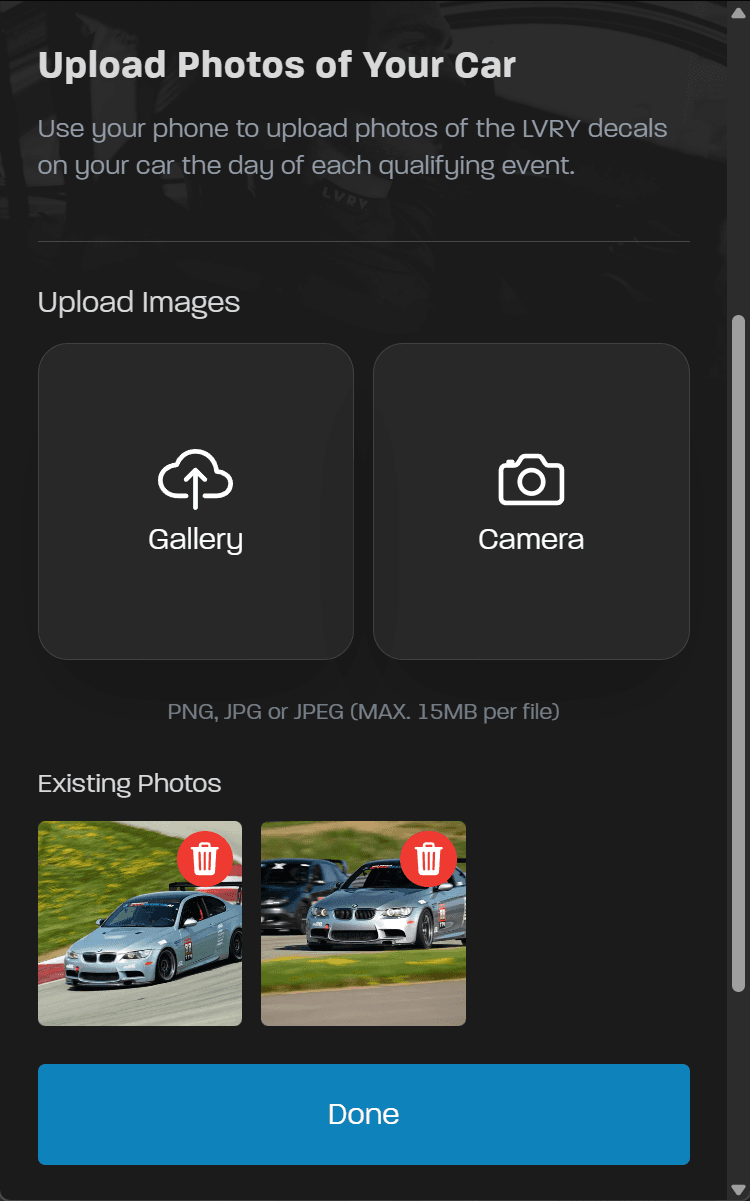
Task: Select the Gallery label to browse photos
Action: (x=196, y=540)
